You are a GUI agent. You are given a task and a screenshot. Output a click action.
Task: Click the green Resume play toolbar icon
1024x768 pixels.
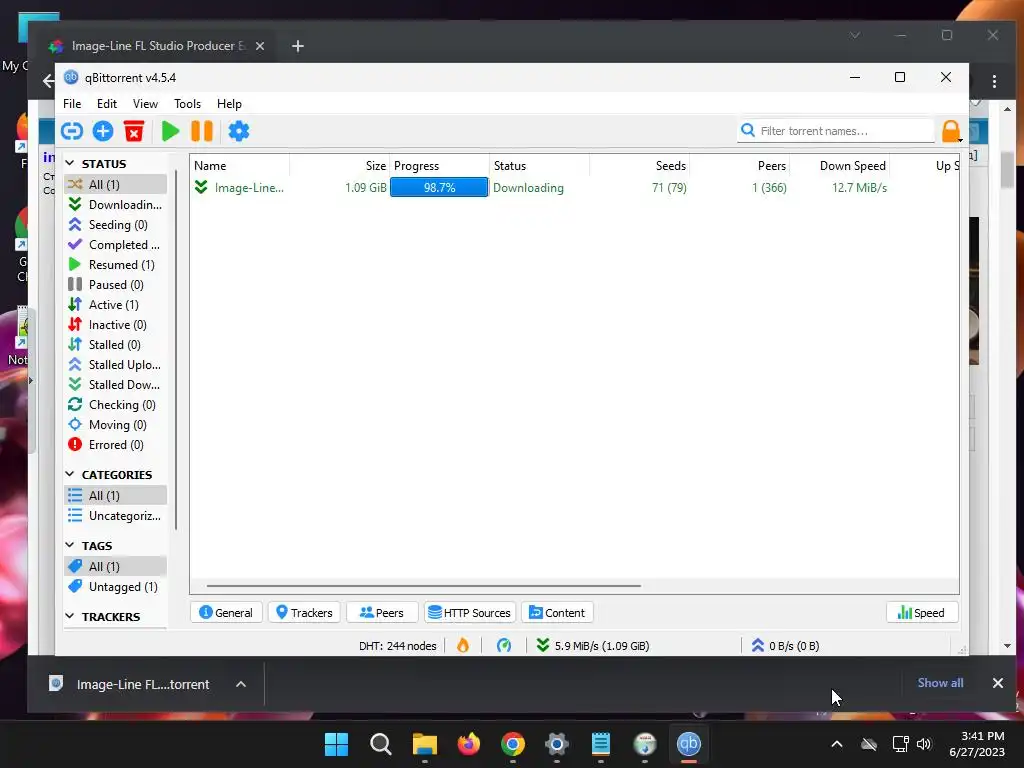point(170,131)
